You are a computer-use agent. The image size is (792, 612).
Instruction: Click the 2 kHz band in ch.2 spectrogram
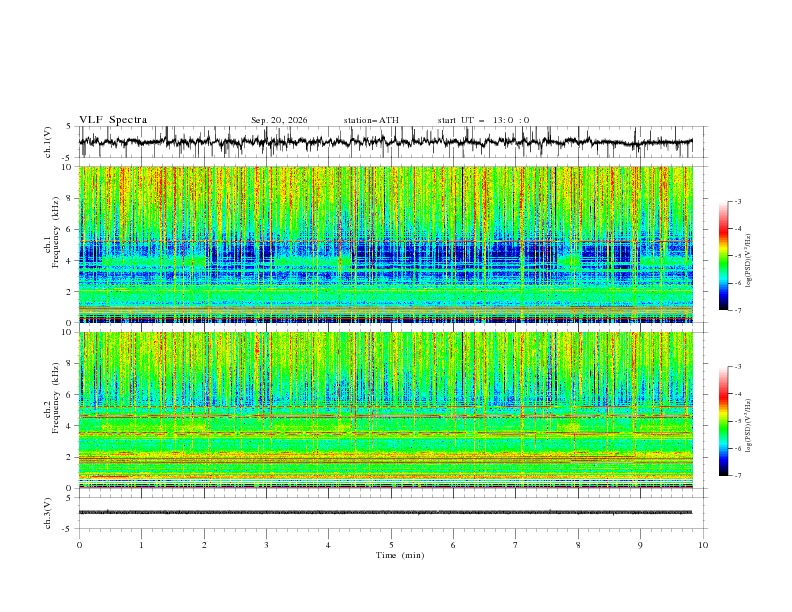tap(386, 457)
